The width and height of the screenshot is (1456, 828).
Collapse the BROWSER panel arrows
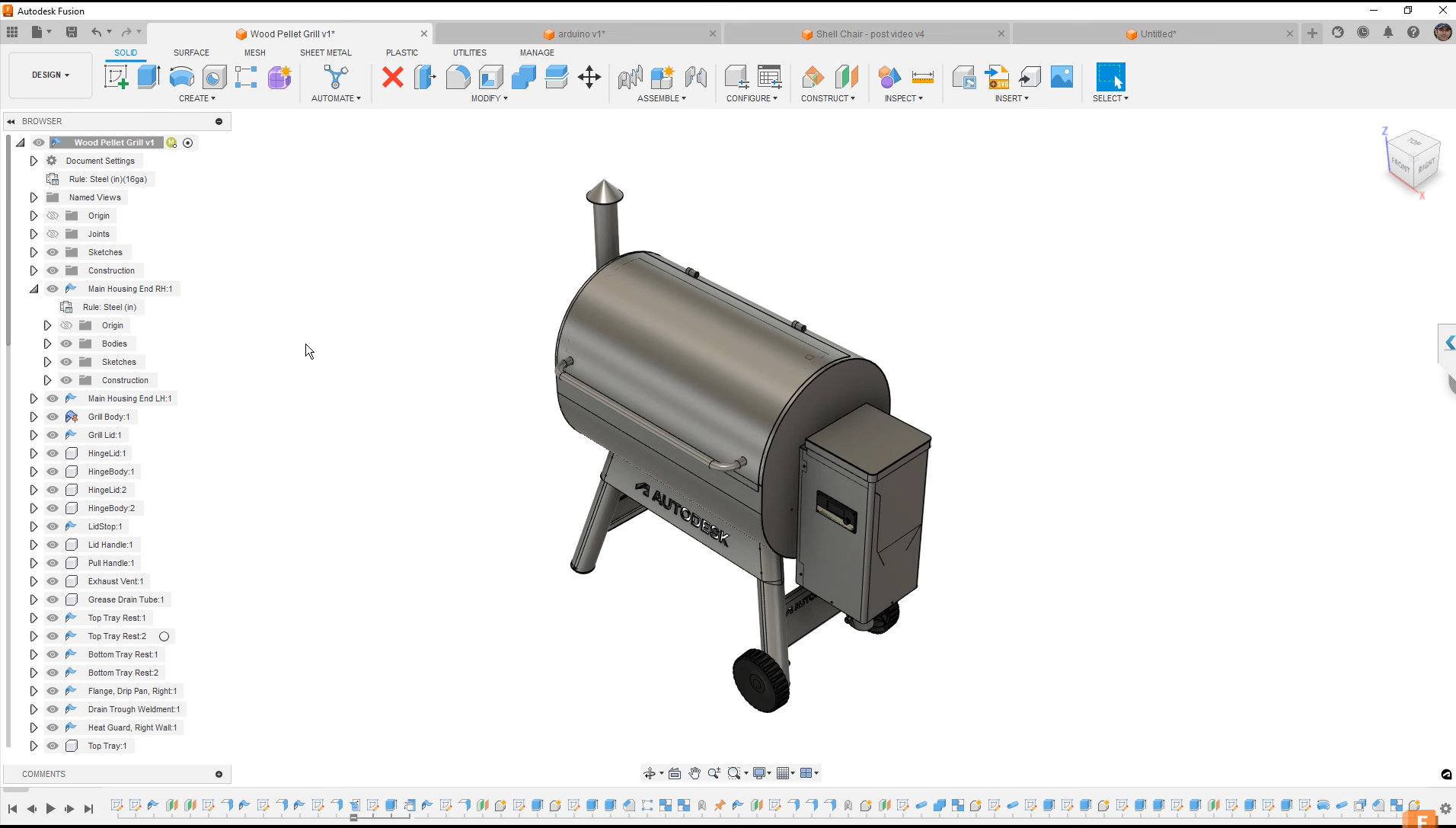[11, 121]
